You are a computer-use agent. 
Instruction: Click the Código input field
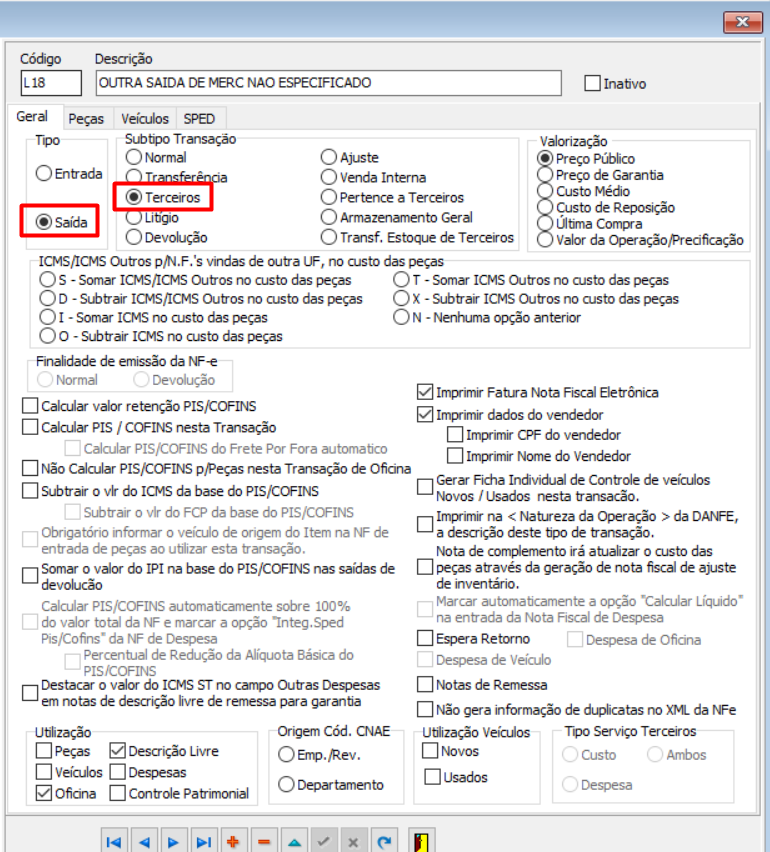pyautogui.click(x=51, y=83)
